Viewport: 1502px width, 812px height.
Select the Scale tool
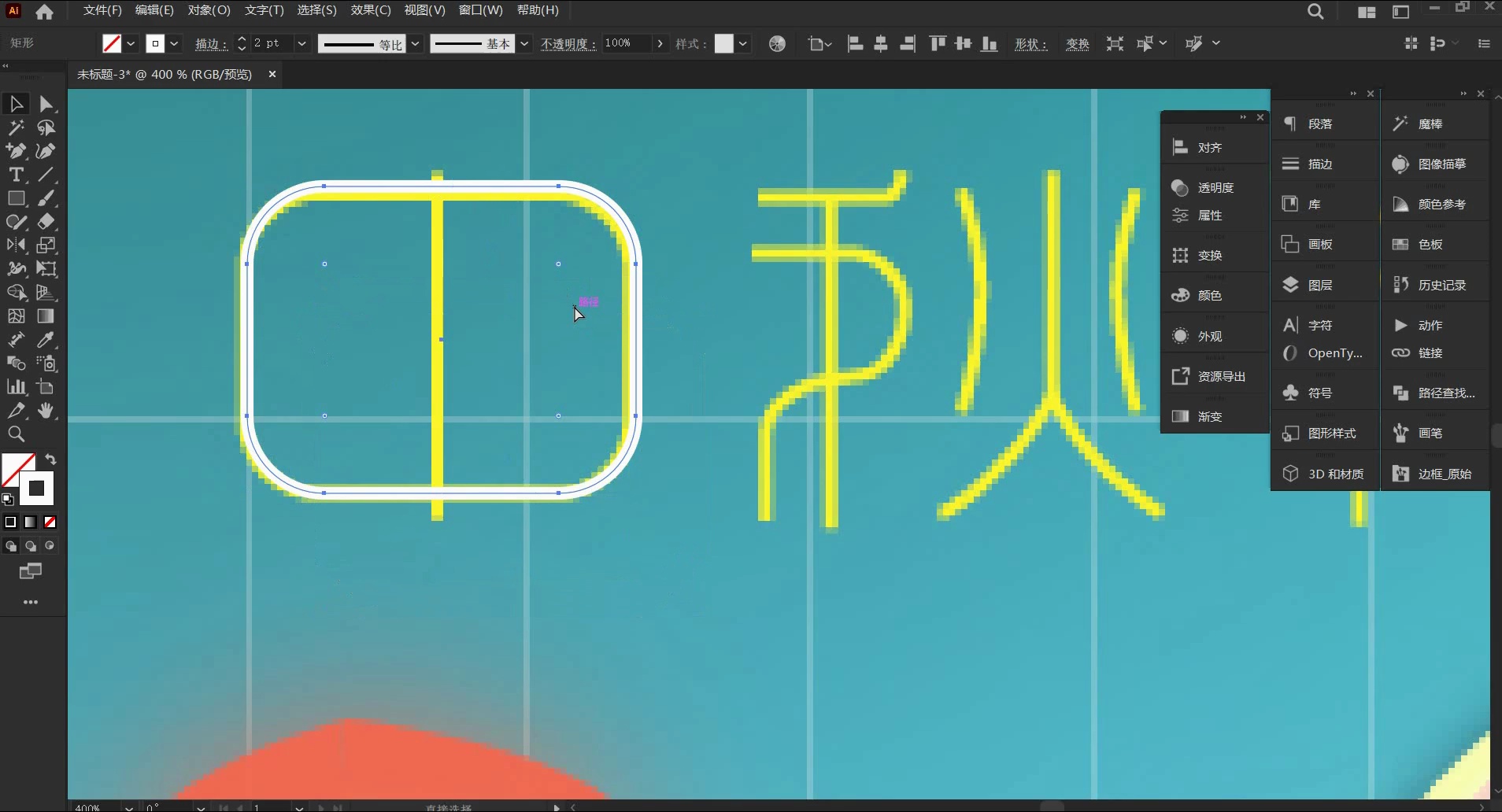(46, 245)
